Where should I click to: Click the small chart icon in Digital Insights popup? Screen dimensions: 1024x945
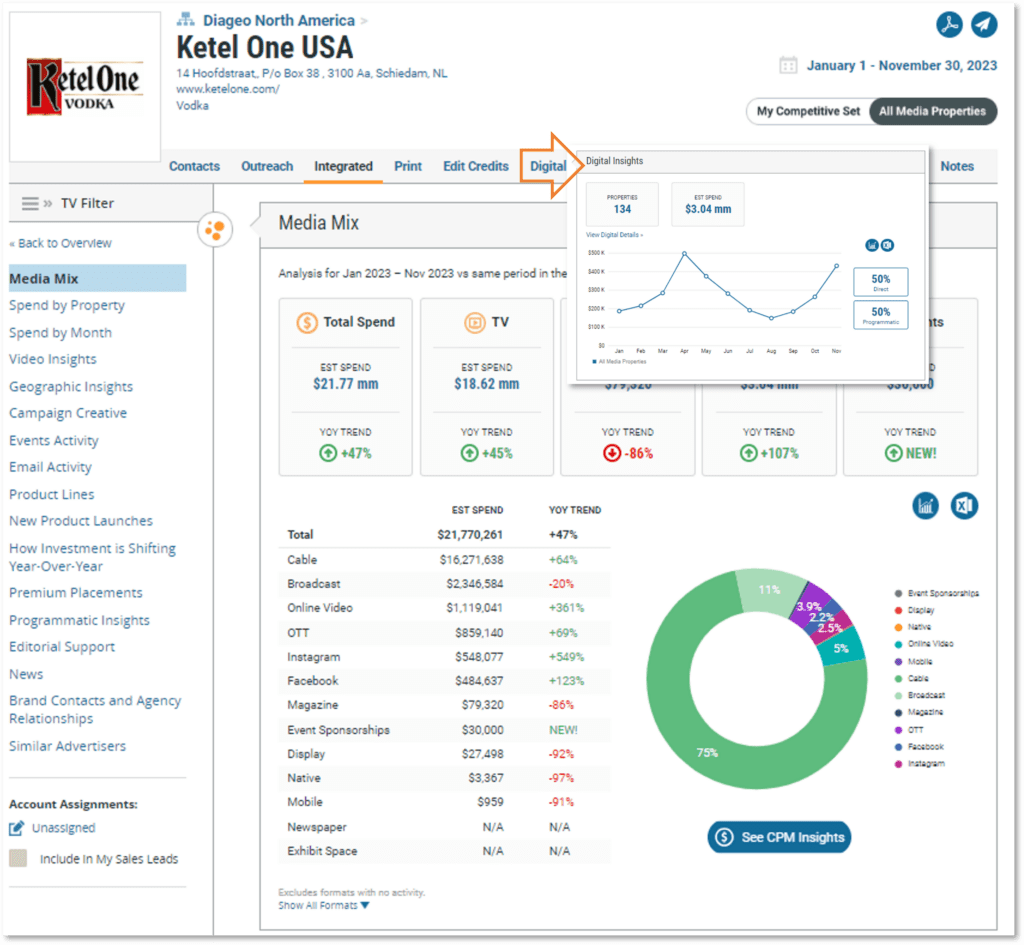point(871,245)
